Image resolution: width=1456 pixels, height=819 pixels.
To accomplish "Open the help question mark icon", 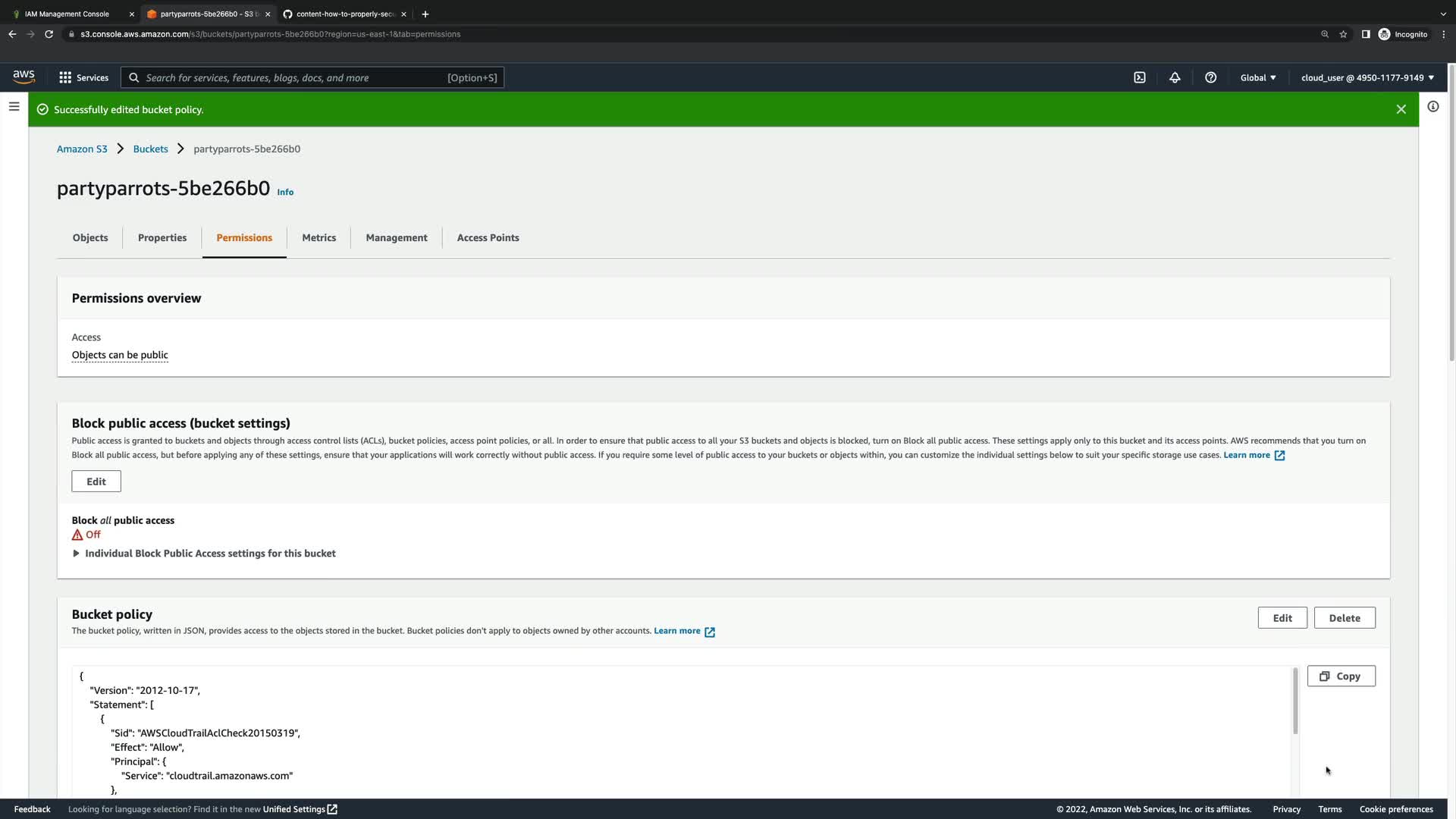I will point(1210,77).
